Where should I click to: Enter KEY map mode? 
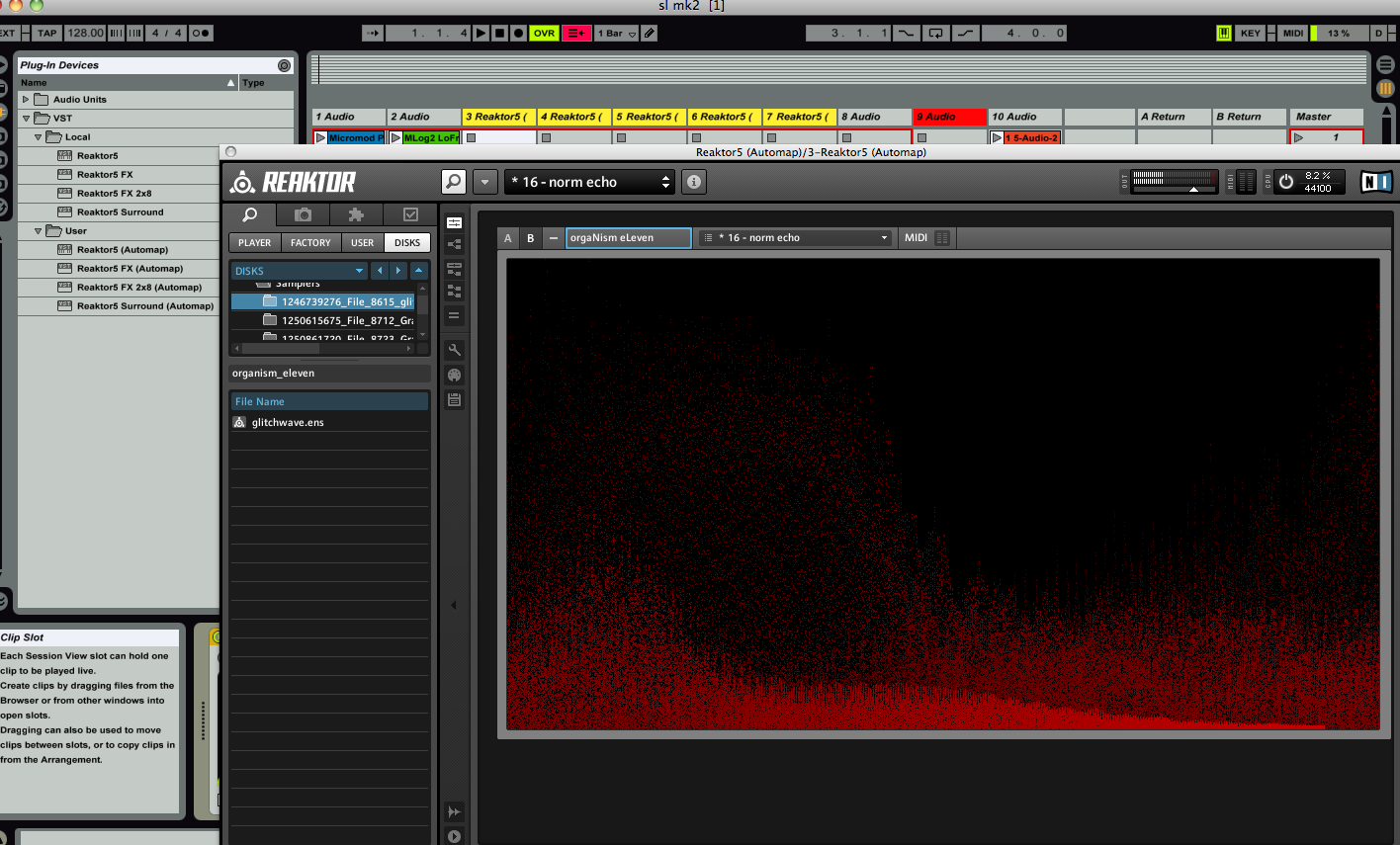[1251, 33]
